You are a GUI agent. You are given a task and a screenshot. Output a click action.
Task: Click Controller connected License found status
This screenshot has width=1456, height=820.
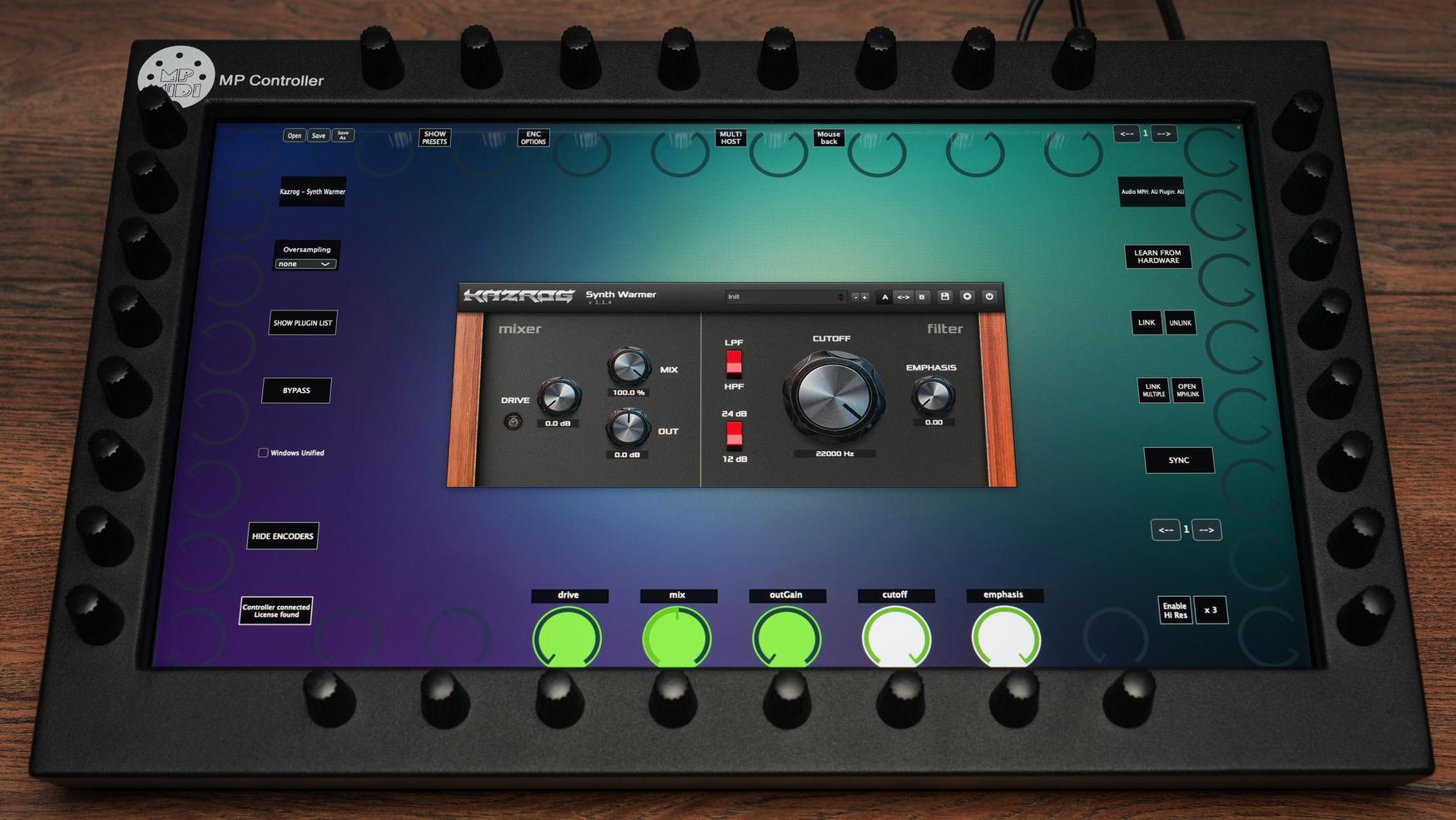pos(276,611)
